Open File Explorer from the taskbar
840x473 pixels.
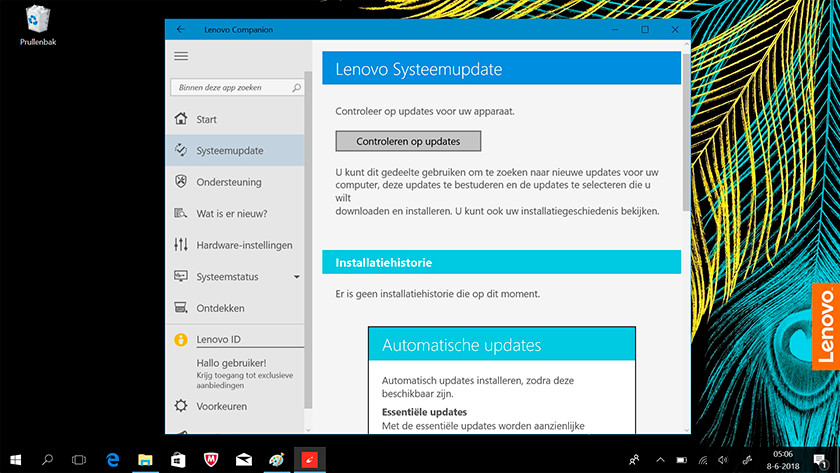click(145, 460)
